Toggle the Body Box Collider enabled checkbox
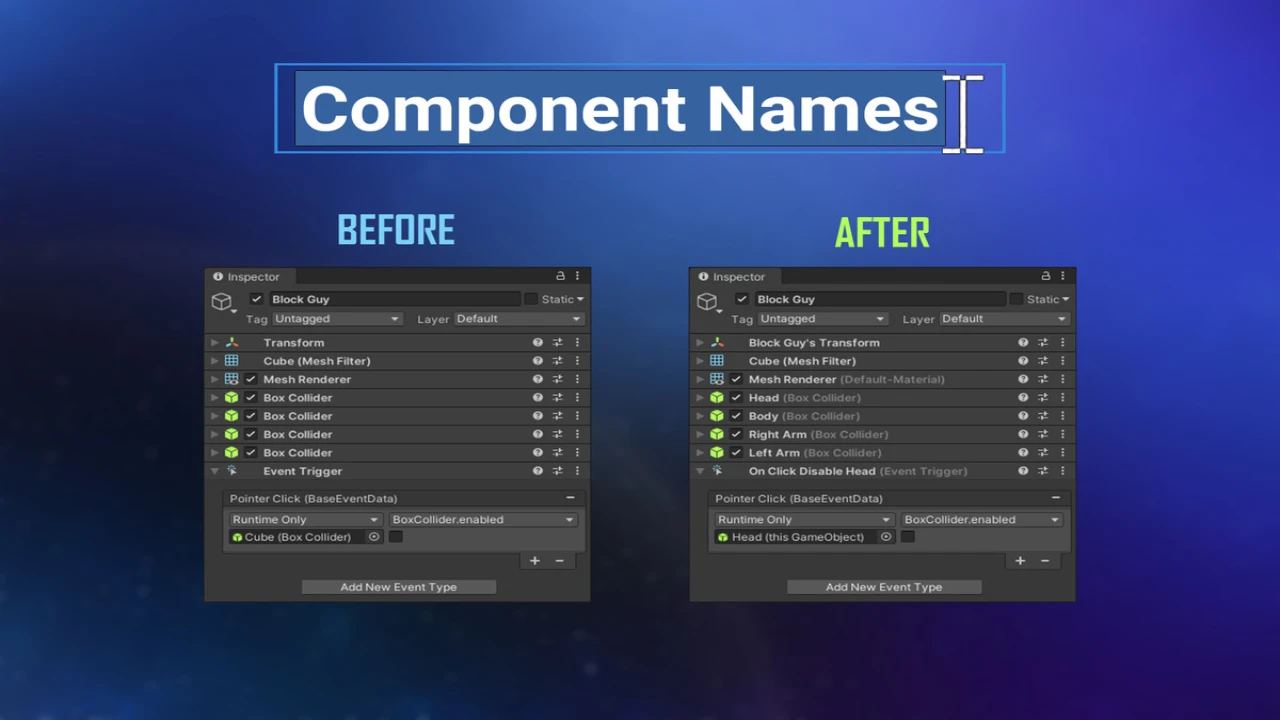 click(736, 416)
